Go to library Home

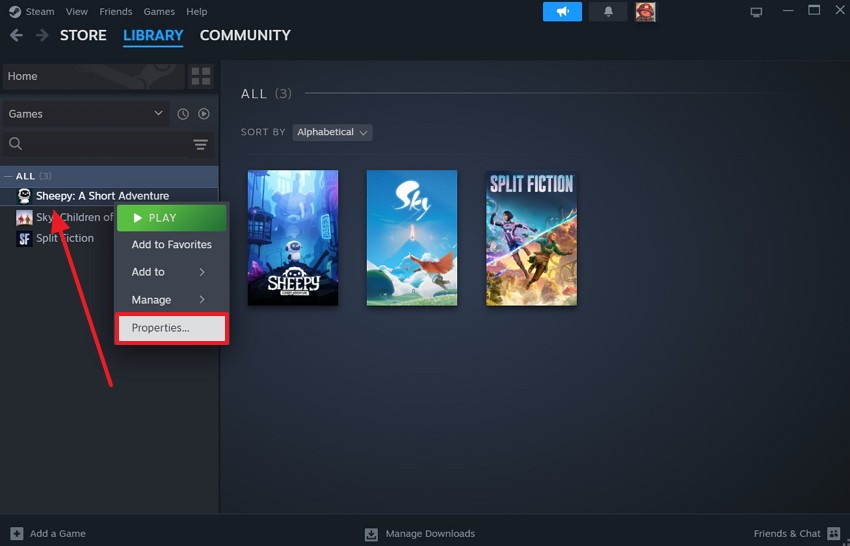click(93, 76)
